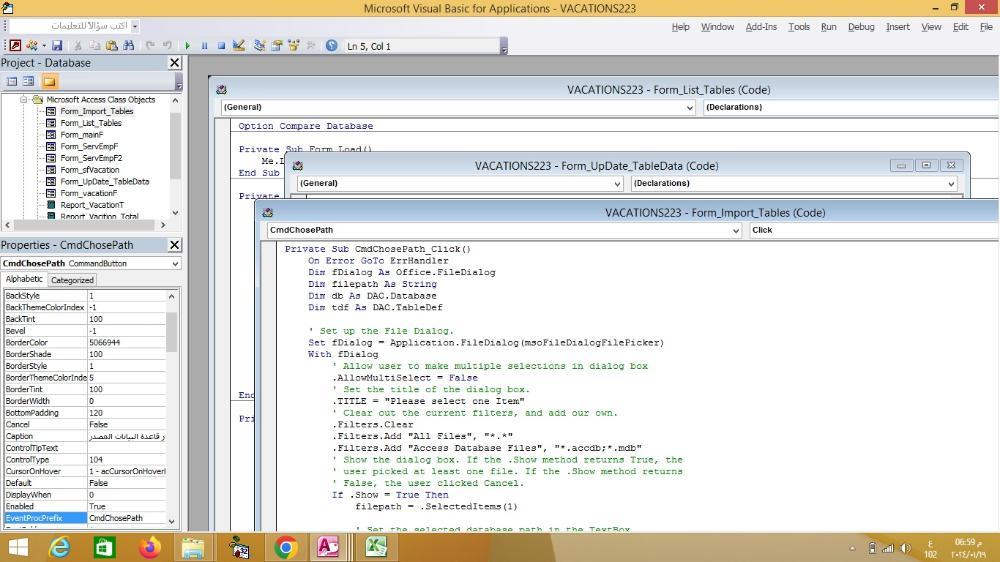
Task: Click the Undo arrow icon
Action: pyautogui.click(x=150, y=45)
